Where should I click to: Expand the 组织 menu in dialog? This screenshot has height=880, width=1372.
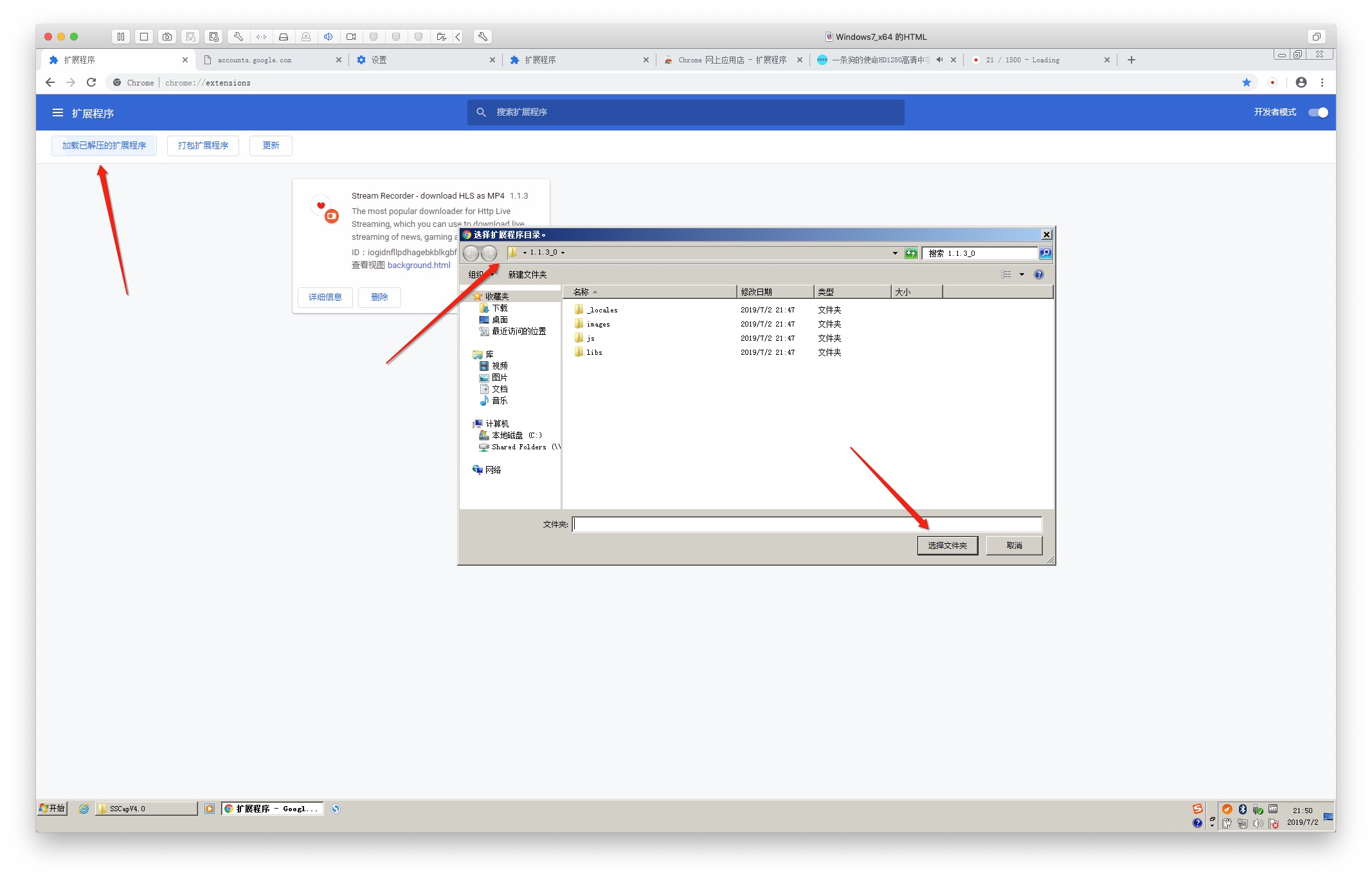coord(481,274)
